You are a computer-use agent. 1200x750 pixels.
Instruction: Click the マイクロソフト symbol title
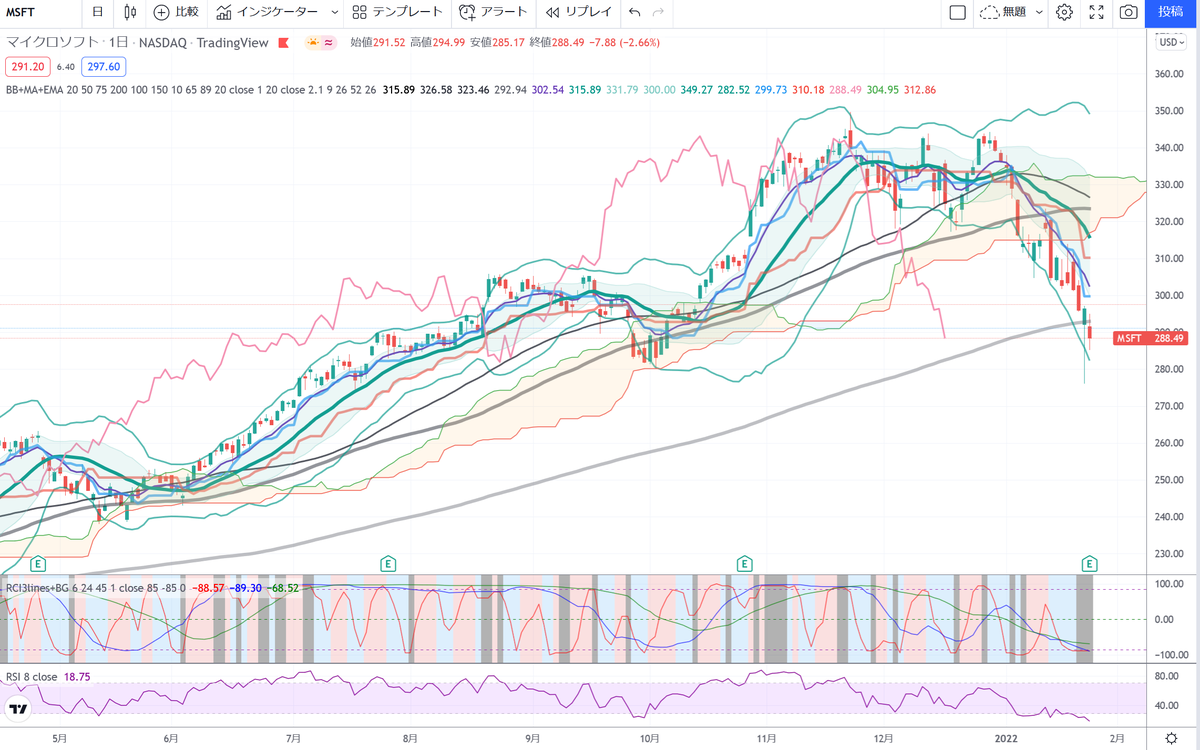[x=52, y=42]
